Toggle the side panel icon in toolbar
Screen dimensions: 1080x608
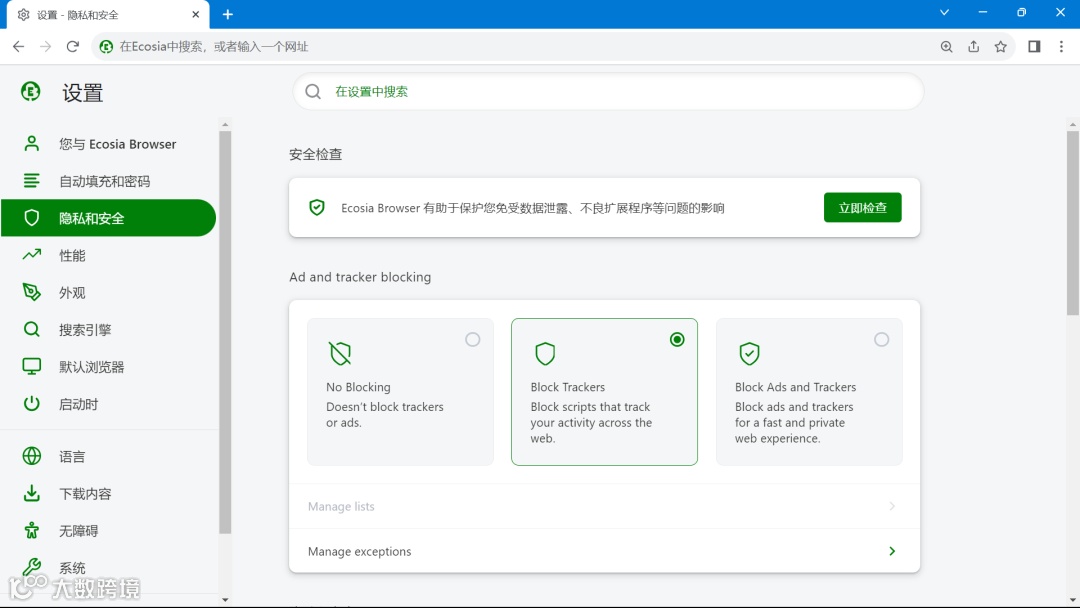1034,46
